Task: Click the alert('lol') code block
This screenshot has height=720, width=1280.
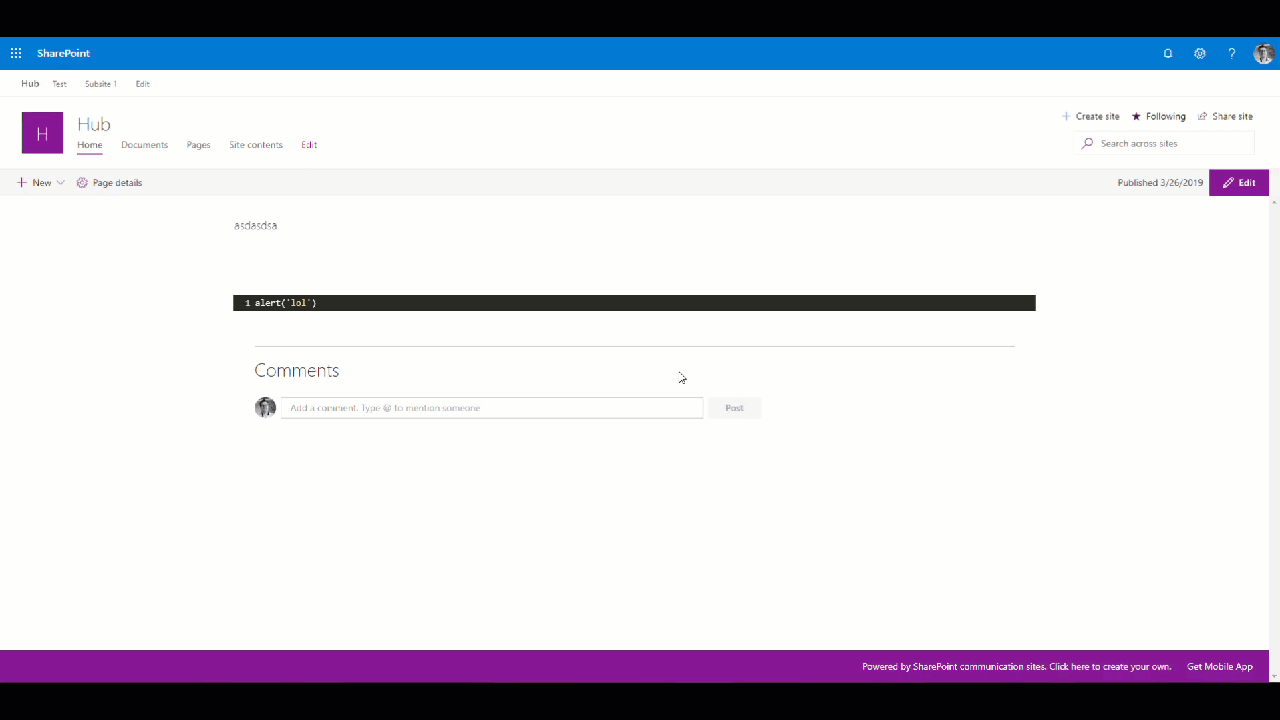Action: 634,303
